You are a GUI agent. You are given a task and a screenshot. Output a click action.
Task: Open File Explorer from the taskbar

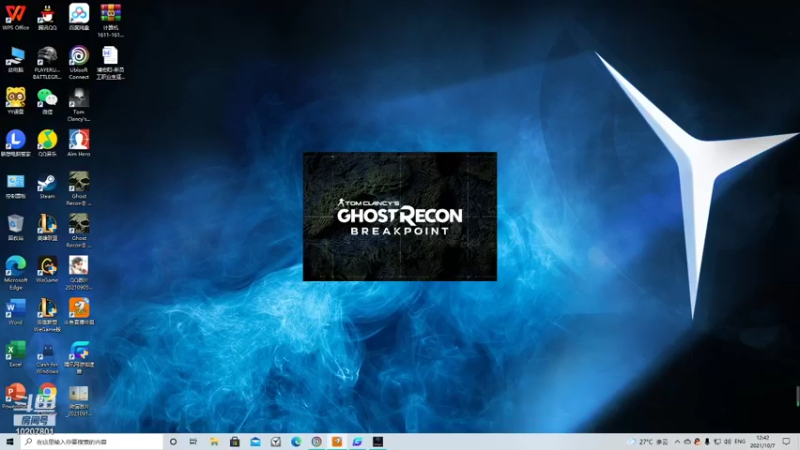point(214,441)
